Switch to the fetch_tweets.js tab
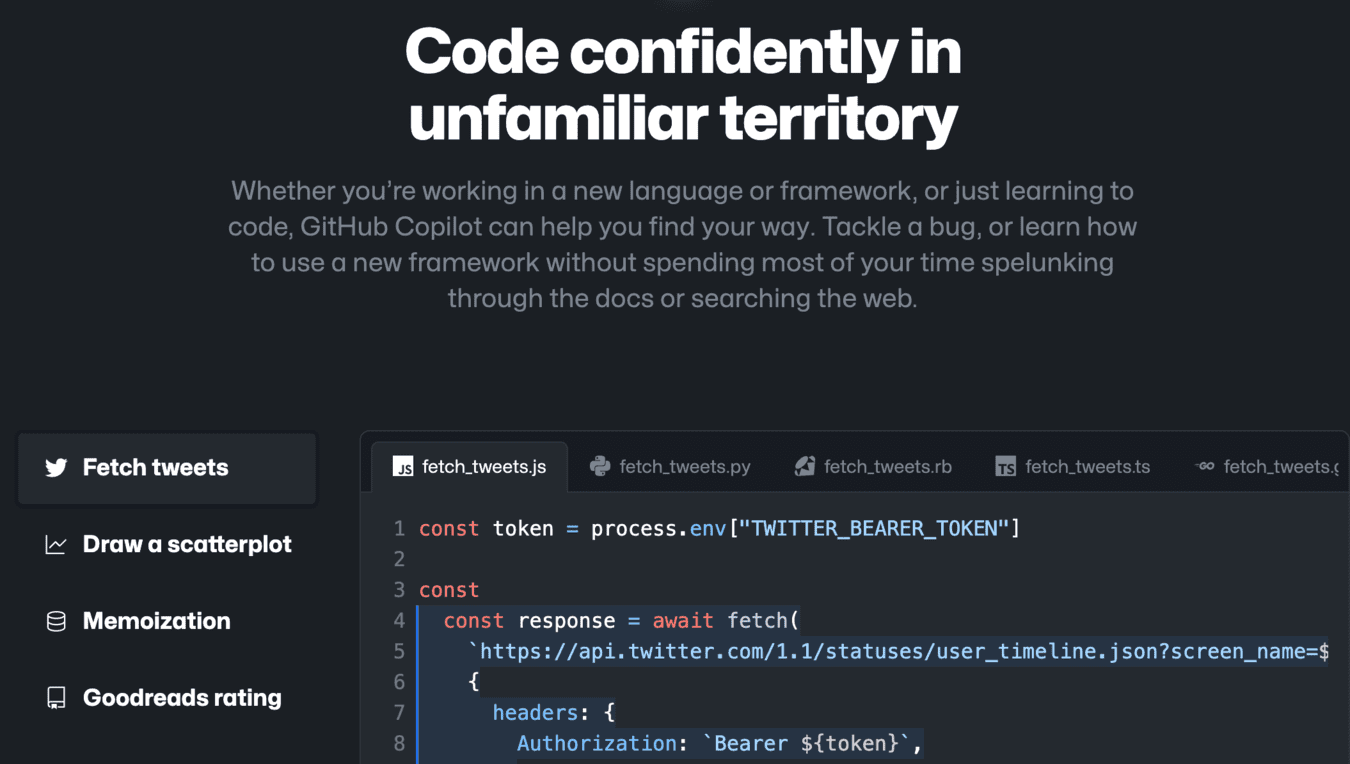The height and width of the screenshot is (764, 1350). (469, 467)
